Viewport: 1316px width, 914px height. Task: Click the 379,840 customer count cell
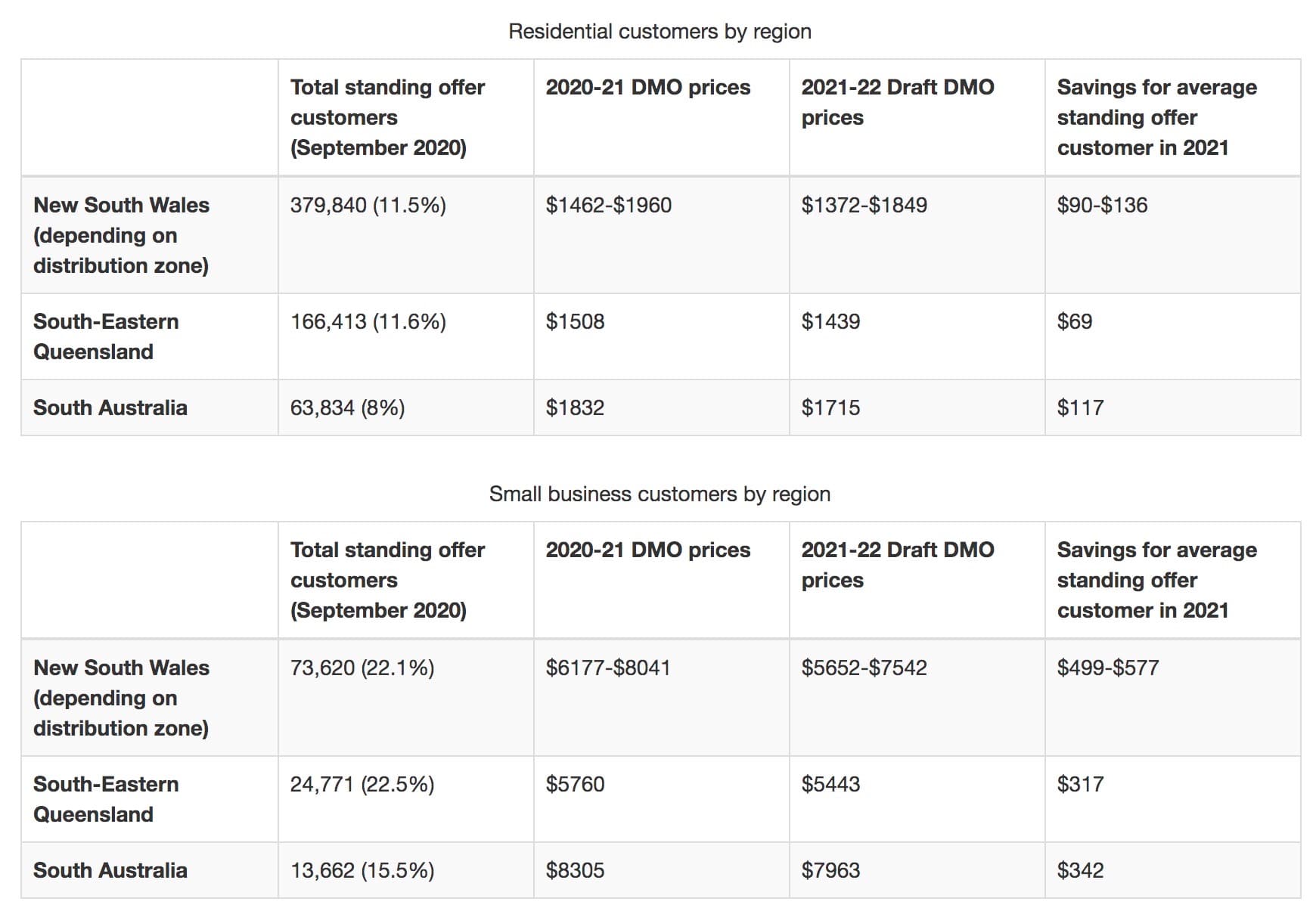(x=368, y=204)
